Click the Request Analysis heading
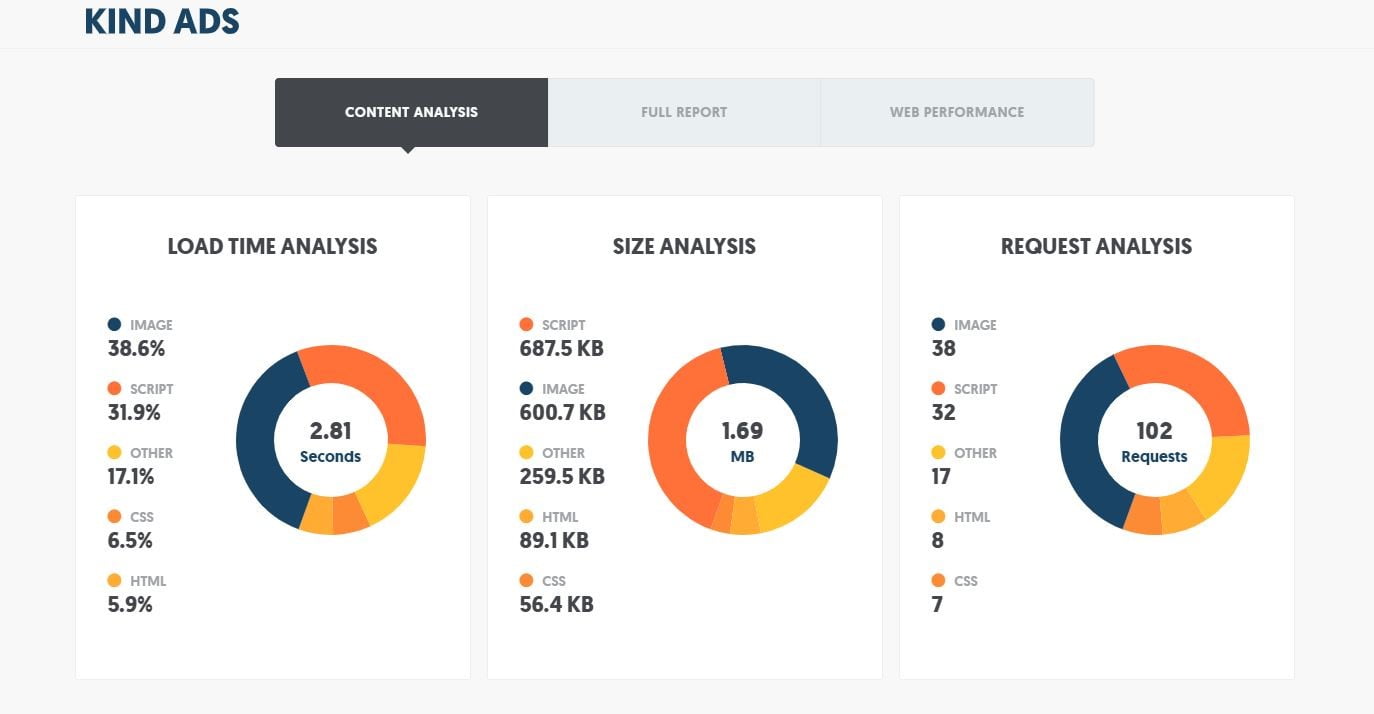 pyautogui.click(x=1096, y=246)
